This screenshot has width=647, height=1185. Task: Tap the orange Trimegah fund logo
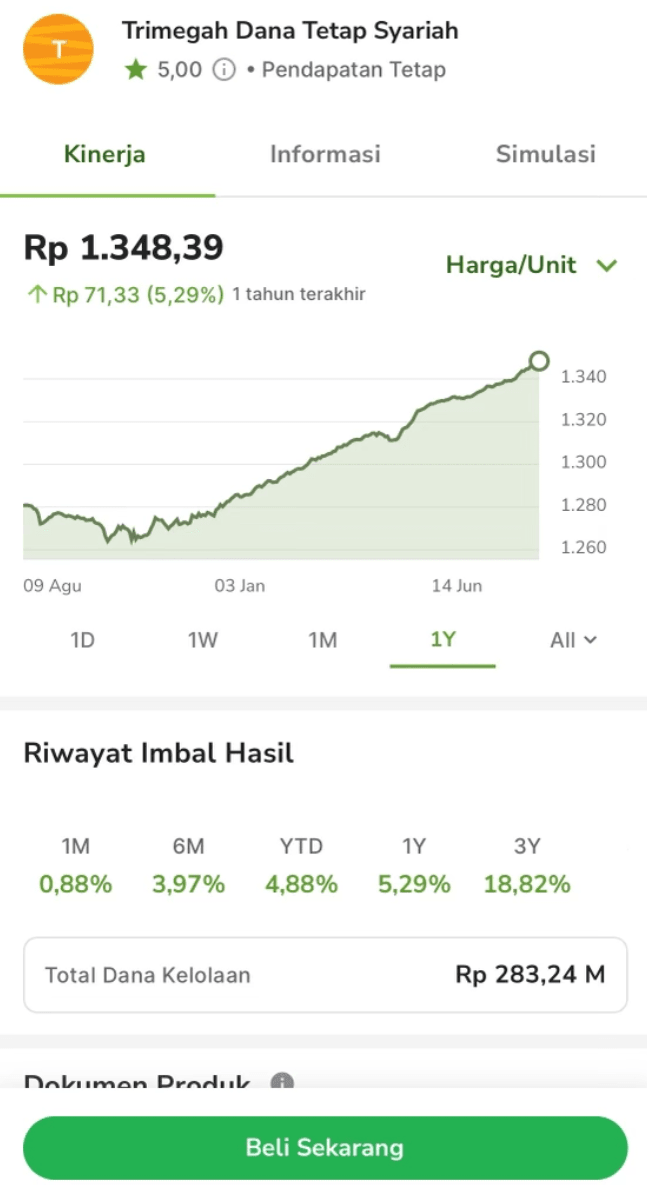[58, 49]
